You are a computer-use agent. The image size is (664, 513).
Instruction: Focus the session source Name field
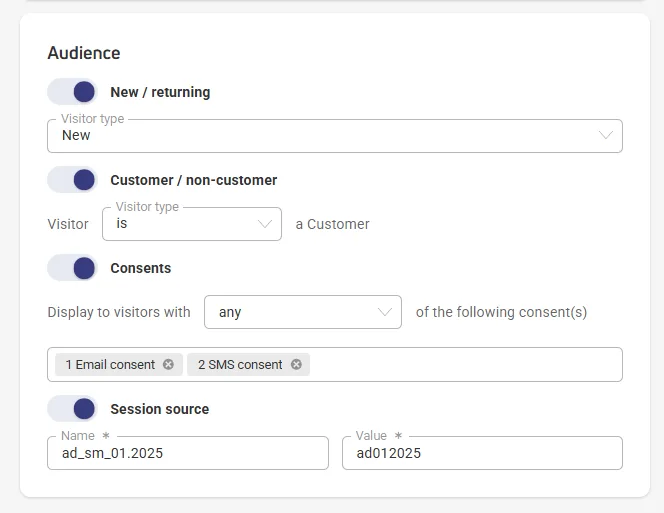pos(188,453)
